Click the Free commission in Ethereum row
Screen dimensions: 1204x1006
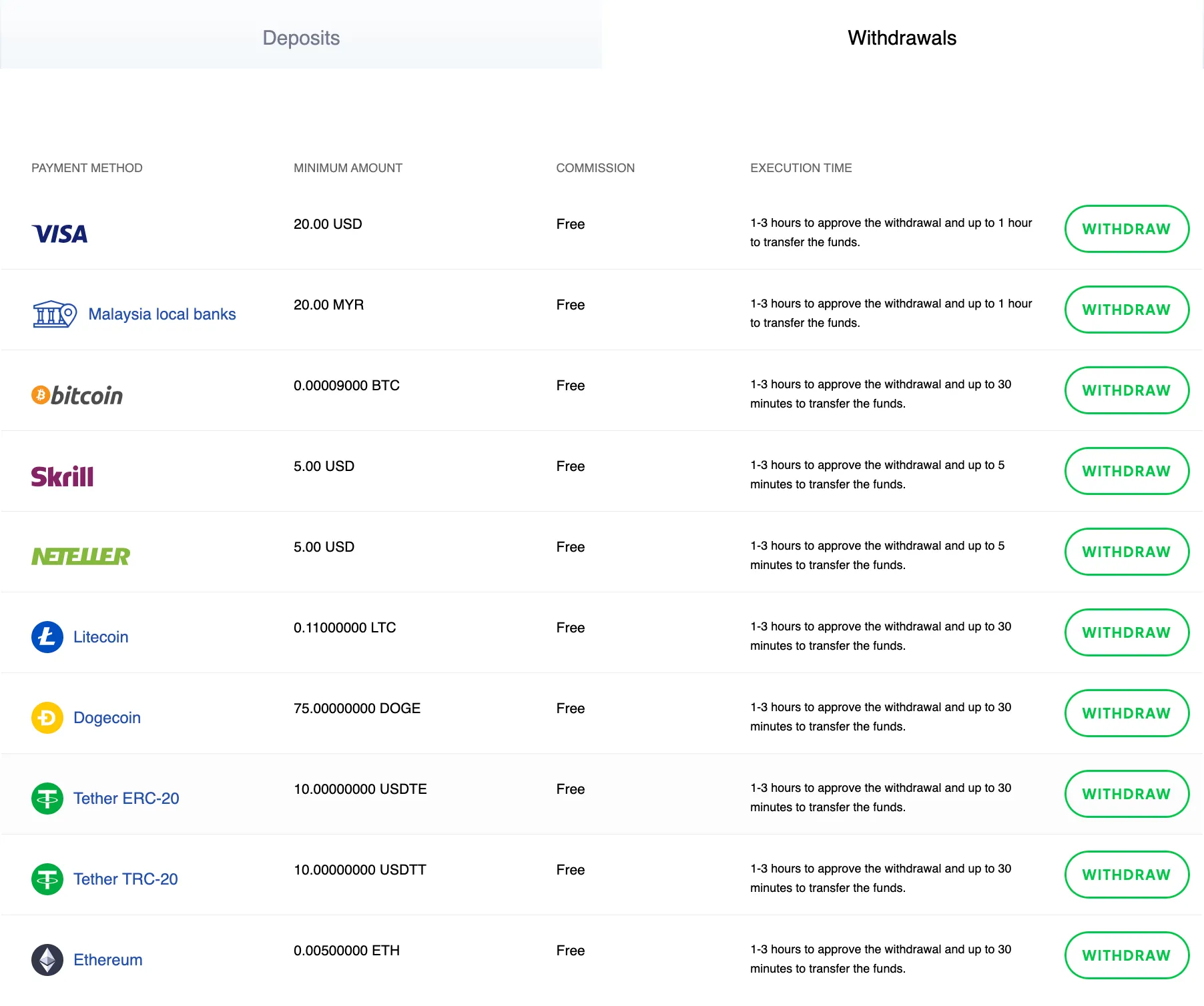coord(571,951)
